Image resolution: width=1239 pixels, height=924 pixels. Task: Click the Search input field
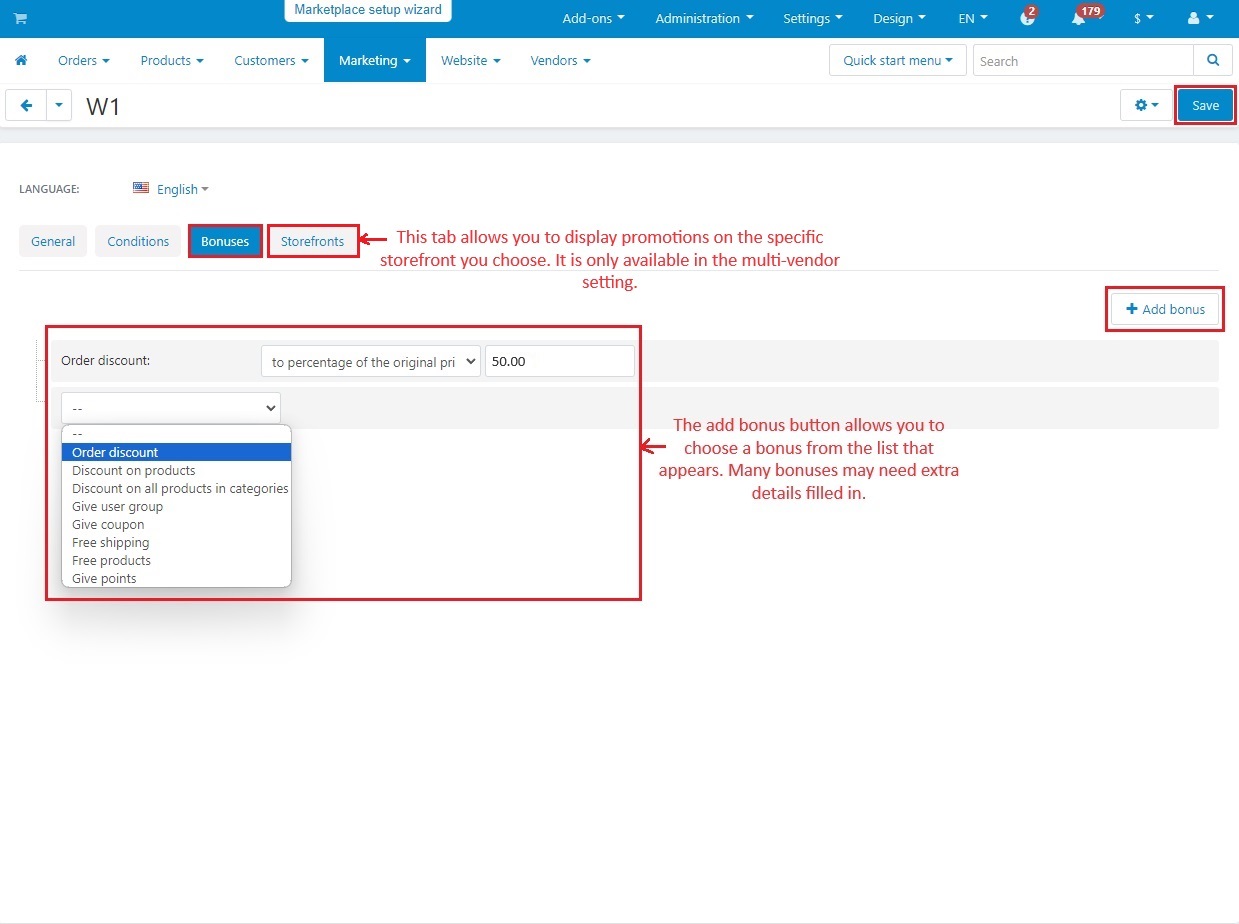(1083, 60)
